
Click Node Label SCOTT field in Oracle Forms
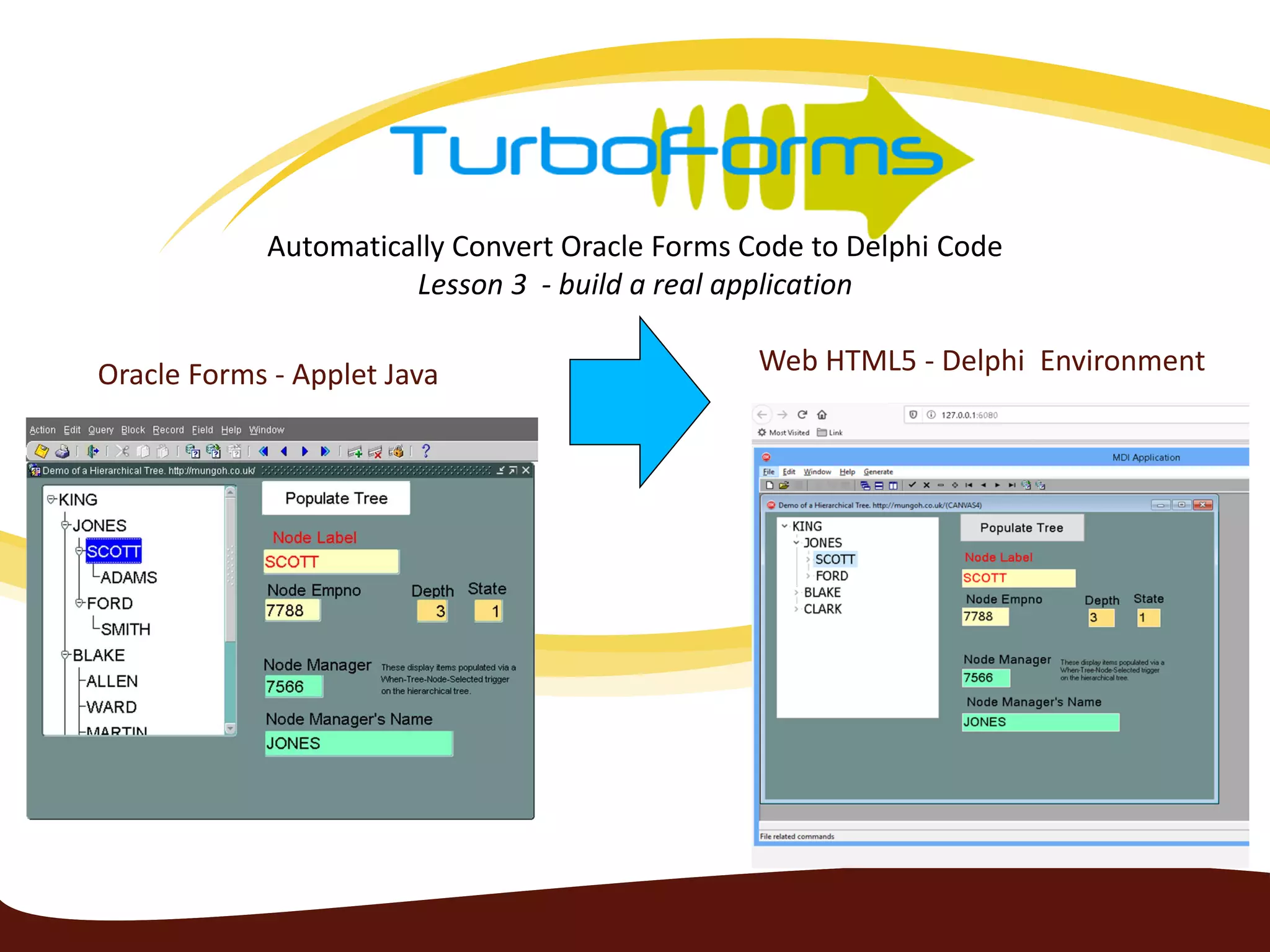(x=331, y=562)
